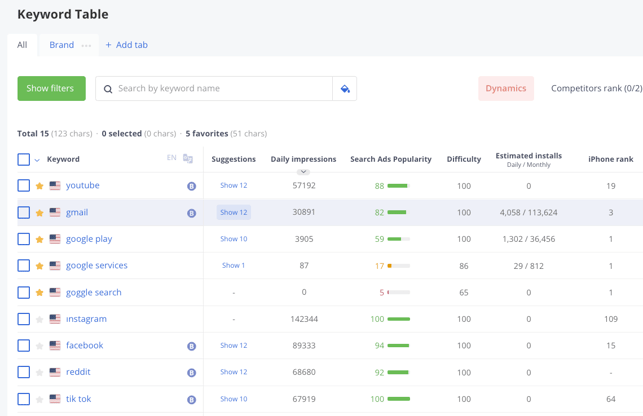
Task: Click the search magnifier icon
Action: tap(108, 89)
